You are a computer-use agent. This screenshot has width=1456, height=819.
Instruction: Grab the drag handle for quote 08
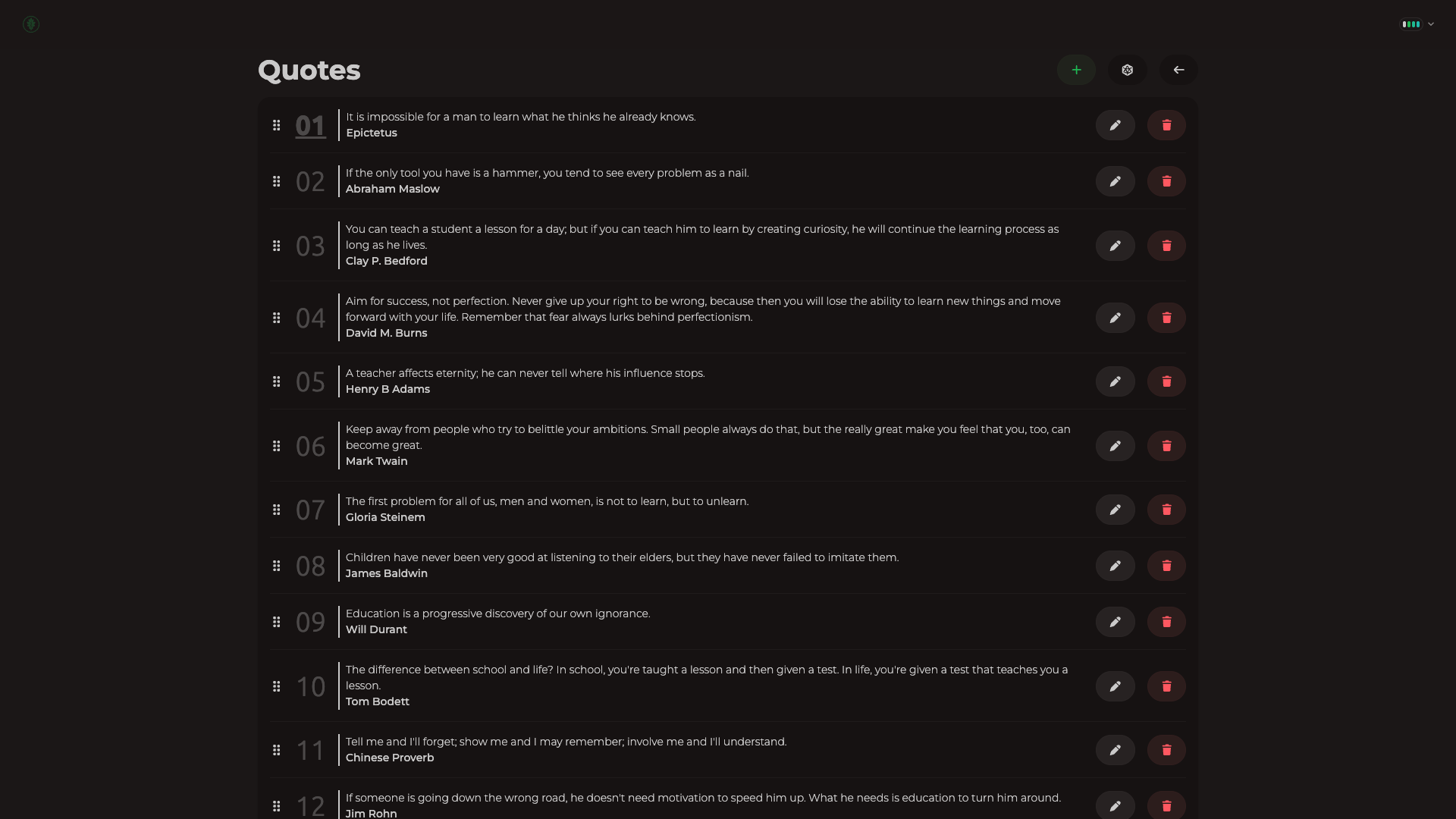point(277,566)
